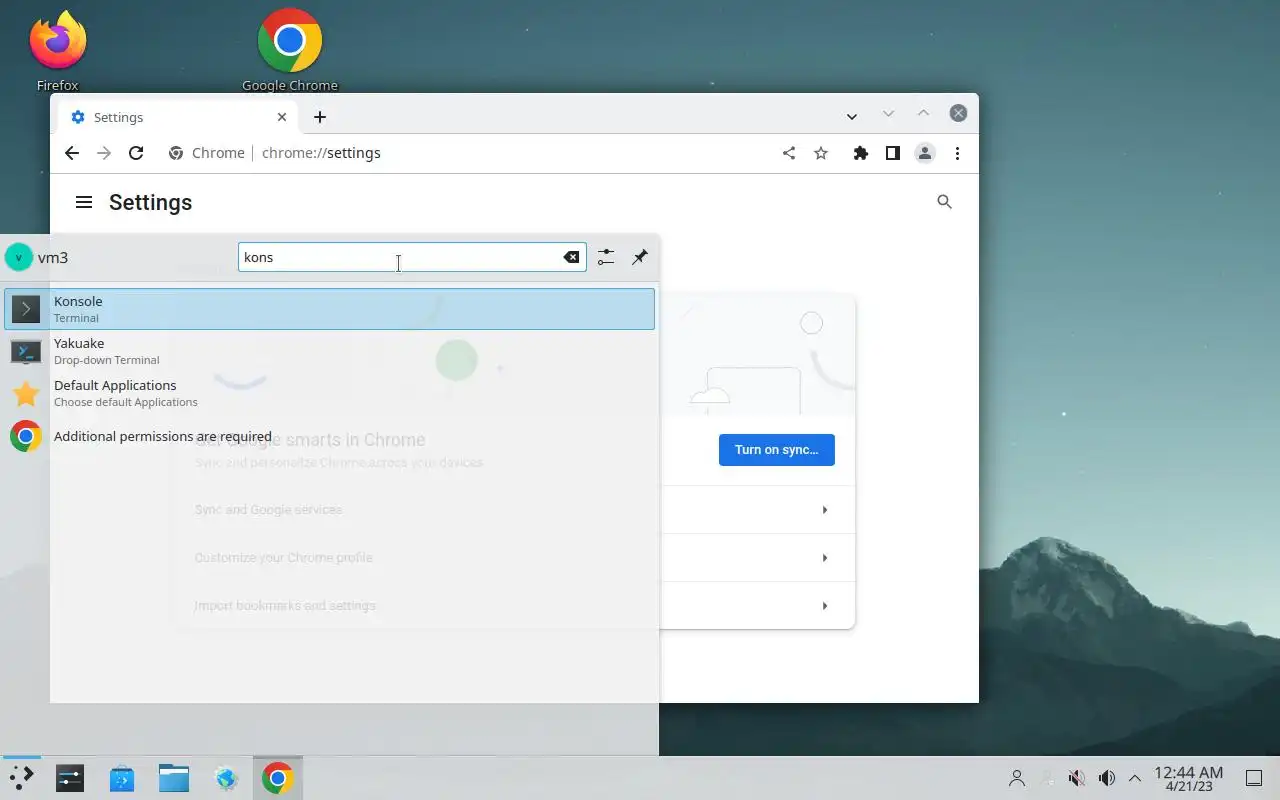1280x800 pixels.
Task: Open the application launcher in taskbar
Action: pos(21,777)
